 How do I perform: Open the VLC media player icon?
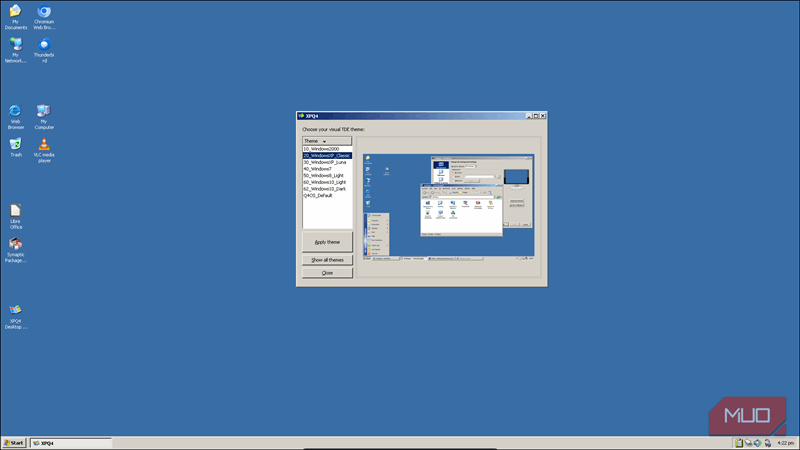[44, 144]
